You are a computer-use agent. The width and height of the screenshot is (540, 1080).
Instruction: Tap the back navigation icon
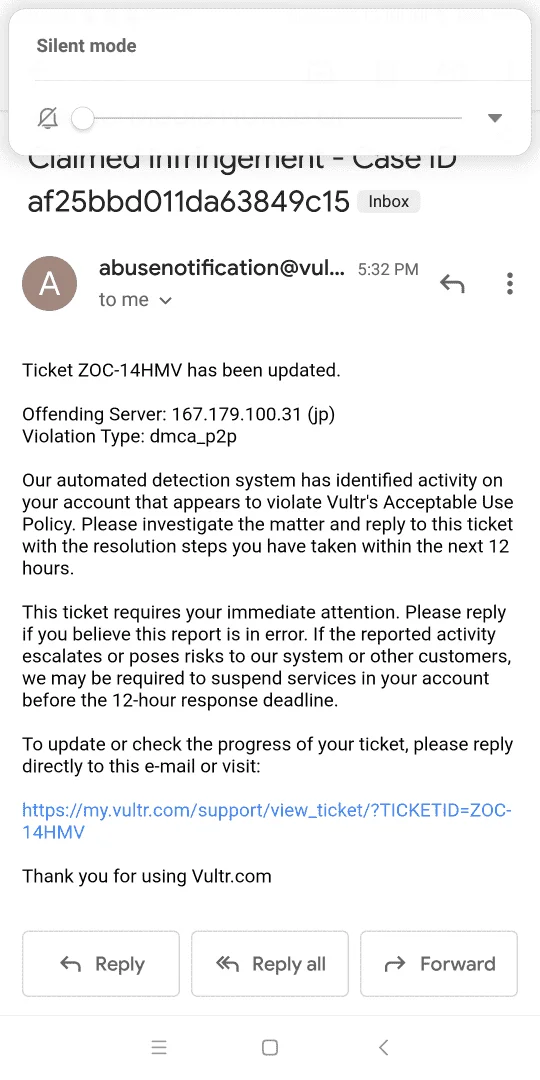coord(384,1048)
